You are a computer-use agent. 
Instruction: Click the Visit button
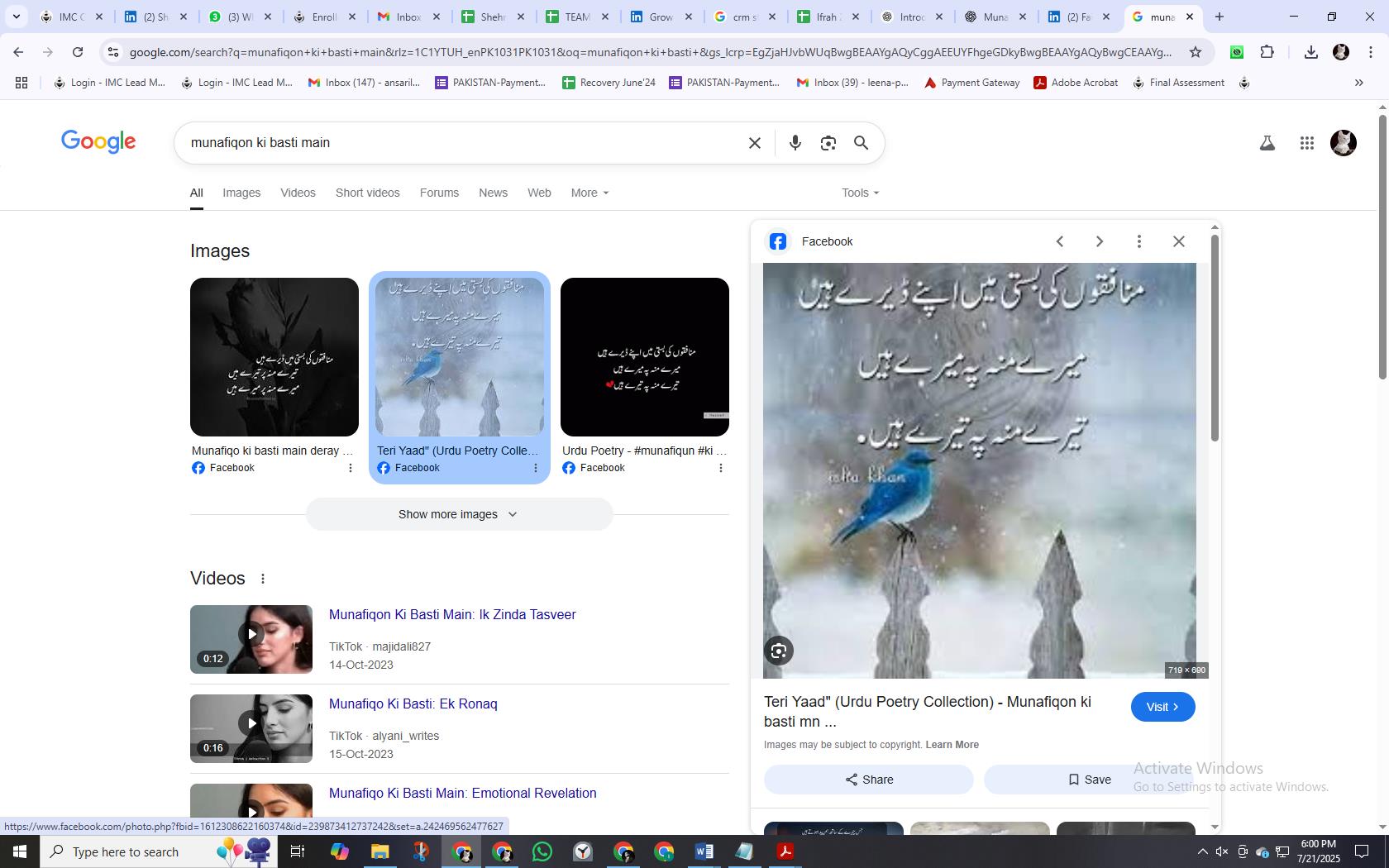[x=1162, y=707]
